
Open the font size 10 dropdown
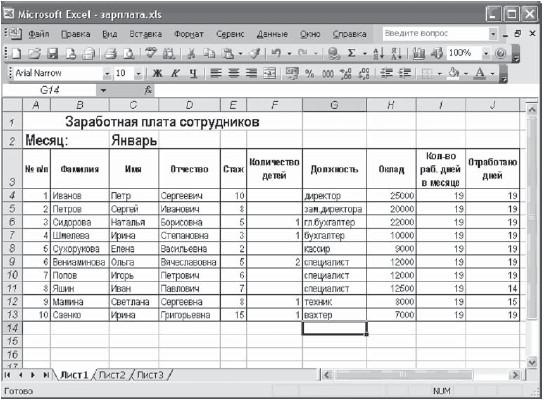(x=138, y=74)
